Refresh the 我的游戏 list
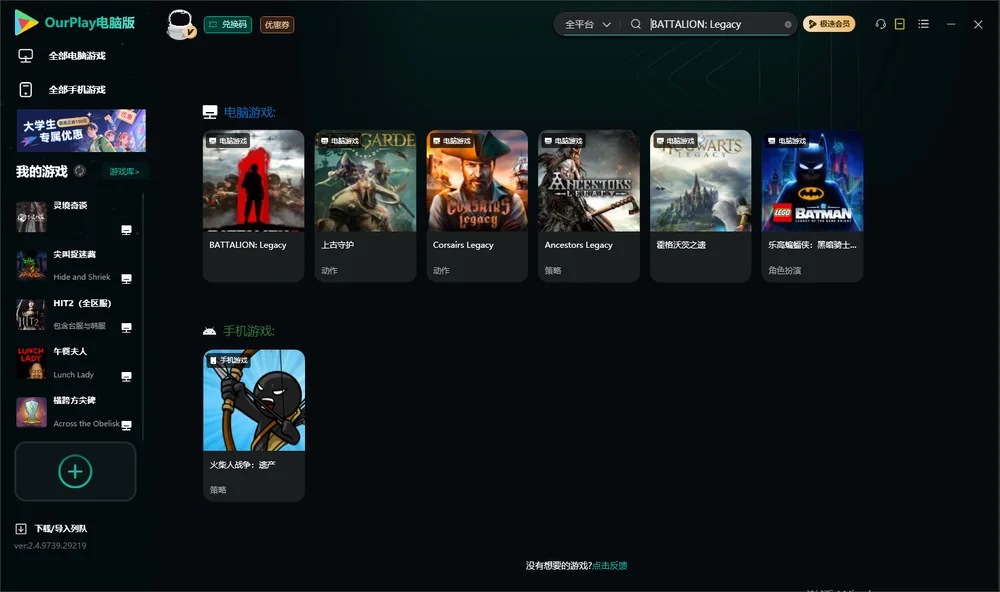 [80, 171]
